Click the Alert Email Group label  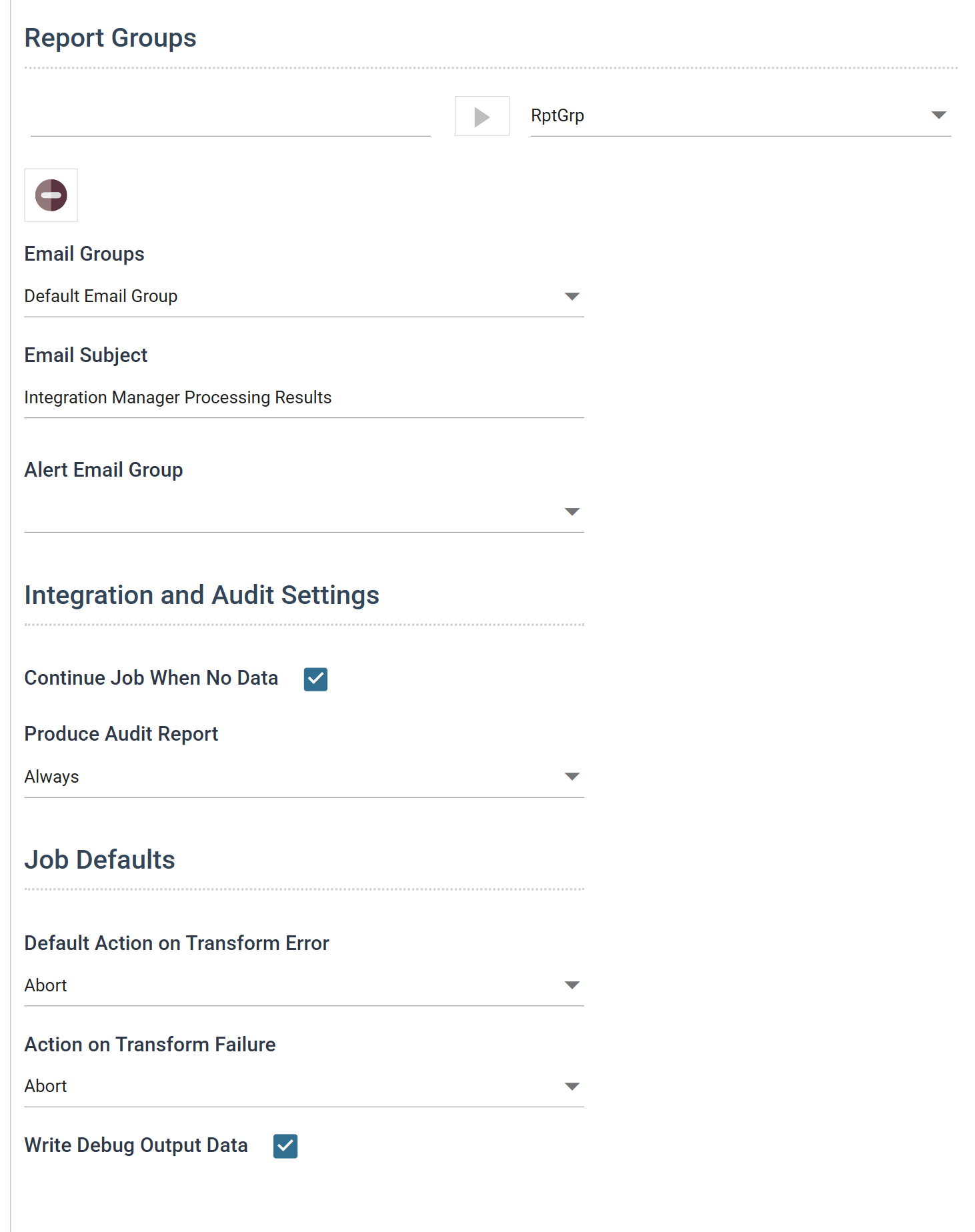pos(104,470)
